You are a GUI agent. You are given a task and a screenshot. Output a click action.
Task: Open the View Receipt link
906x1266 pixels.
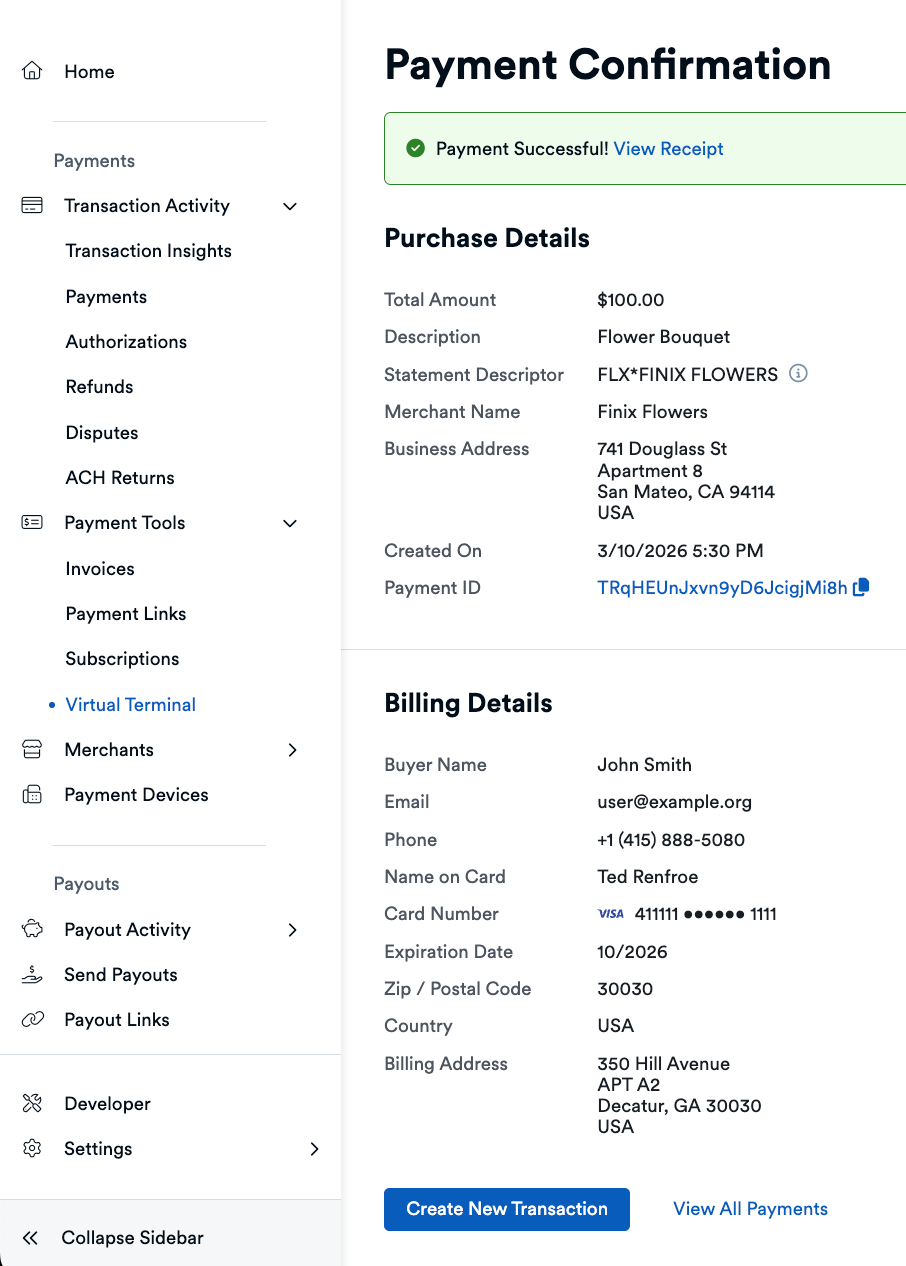[668, 149]
